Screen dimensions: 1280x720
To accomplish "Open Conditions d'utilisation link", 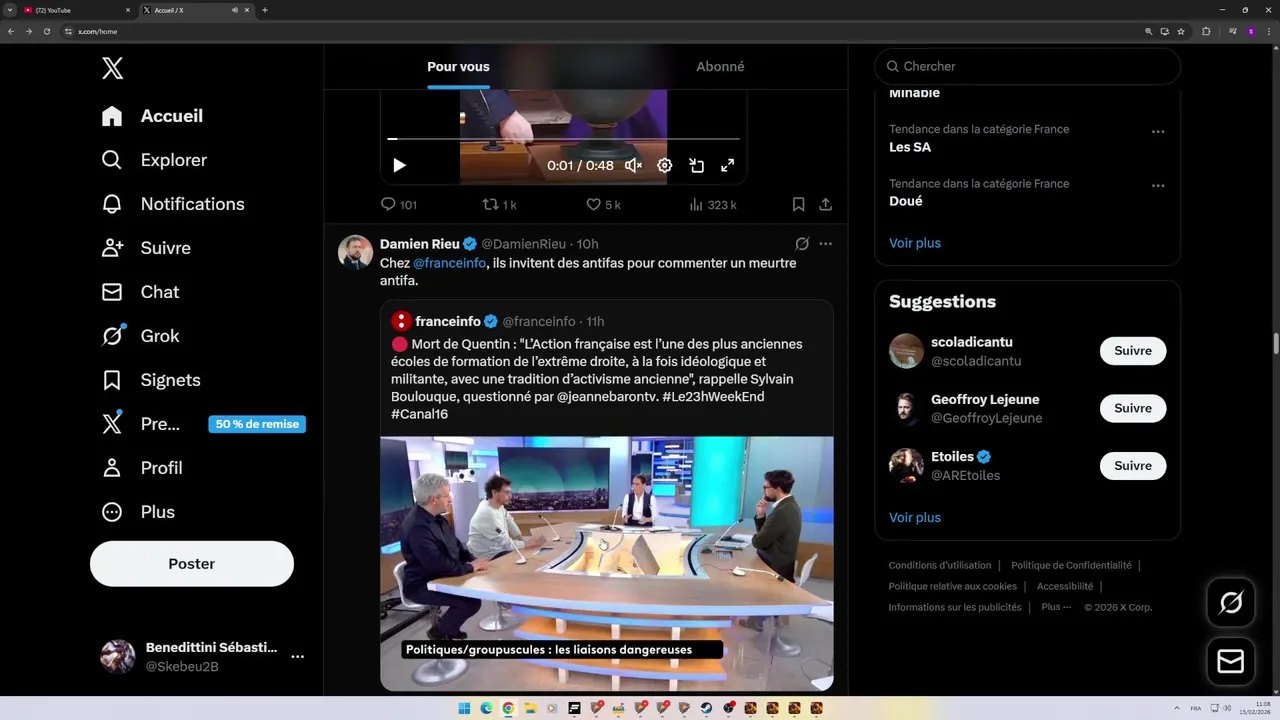I will coord(940,565).
